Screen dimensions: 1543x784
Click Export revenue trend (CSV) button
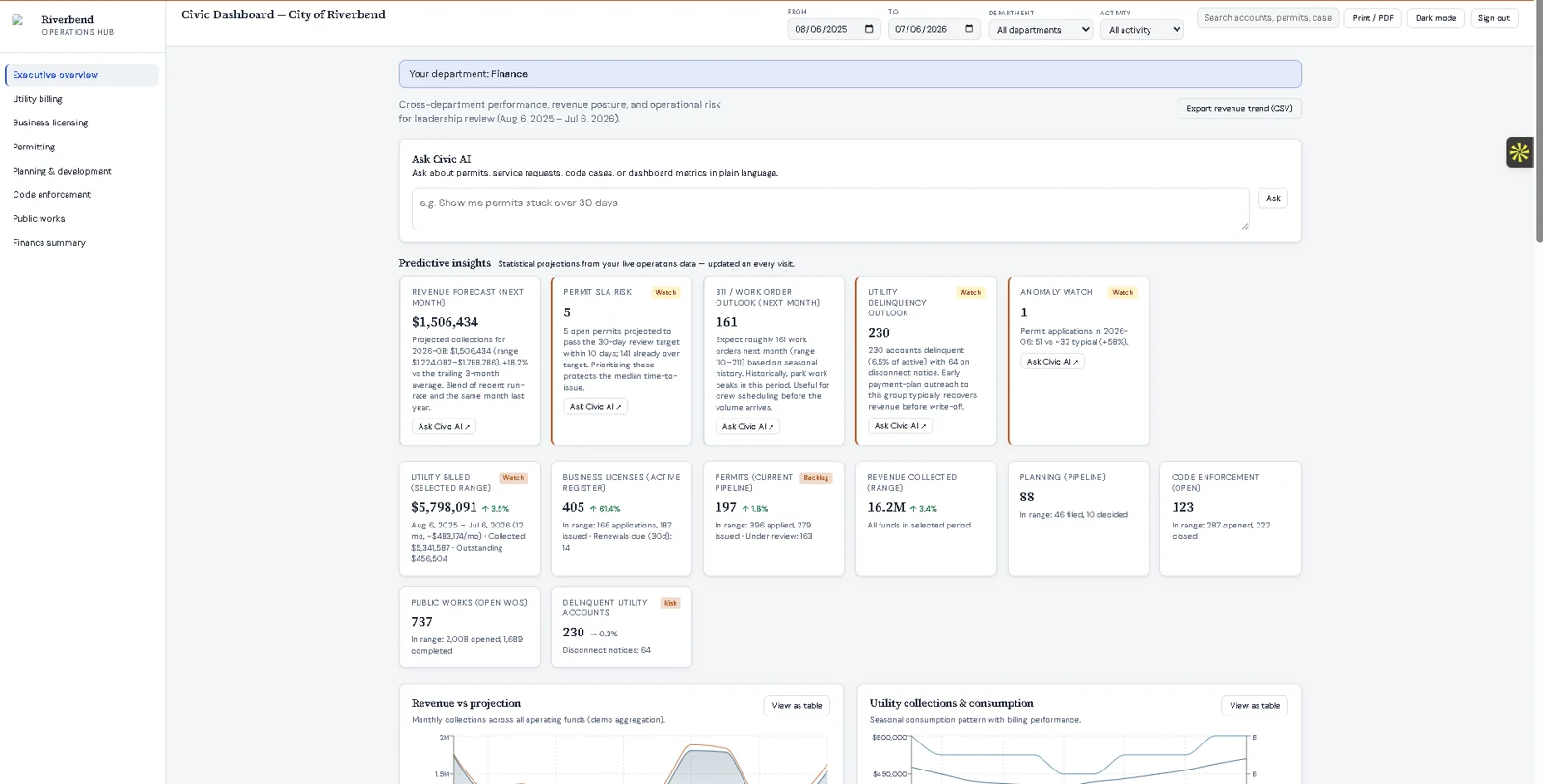click(x=1239, y=109)
